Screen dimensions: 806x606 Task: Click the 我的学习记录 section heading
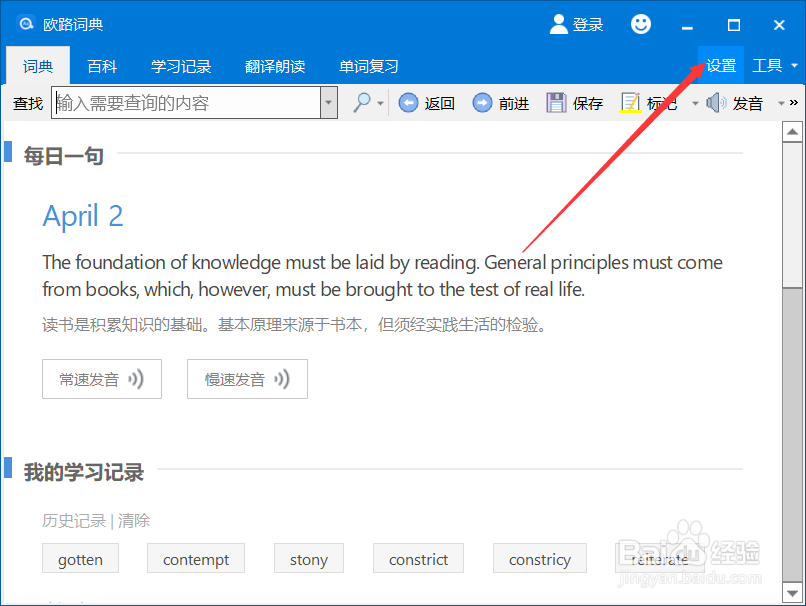84,472
